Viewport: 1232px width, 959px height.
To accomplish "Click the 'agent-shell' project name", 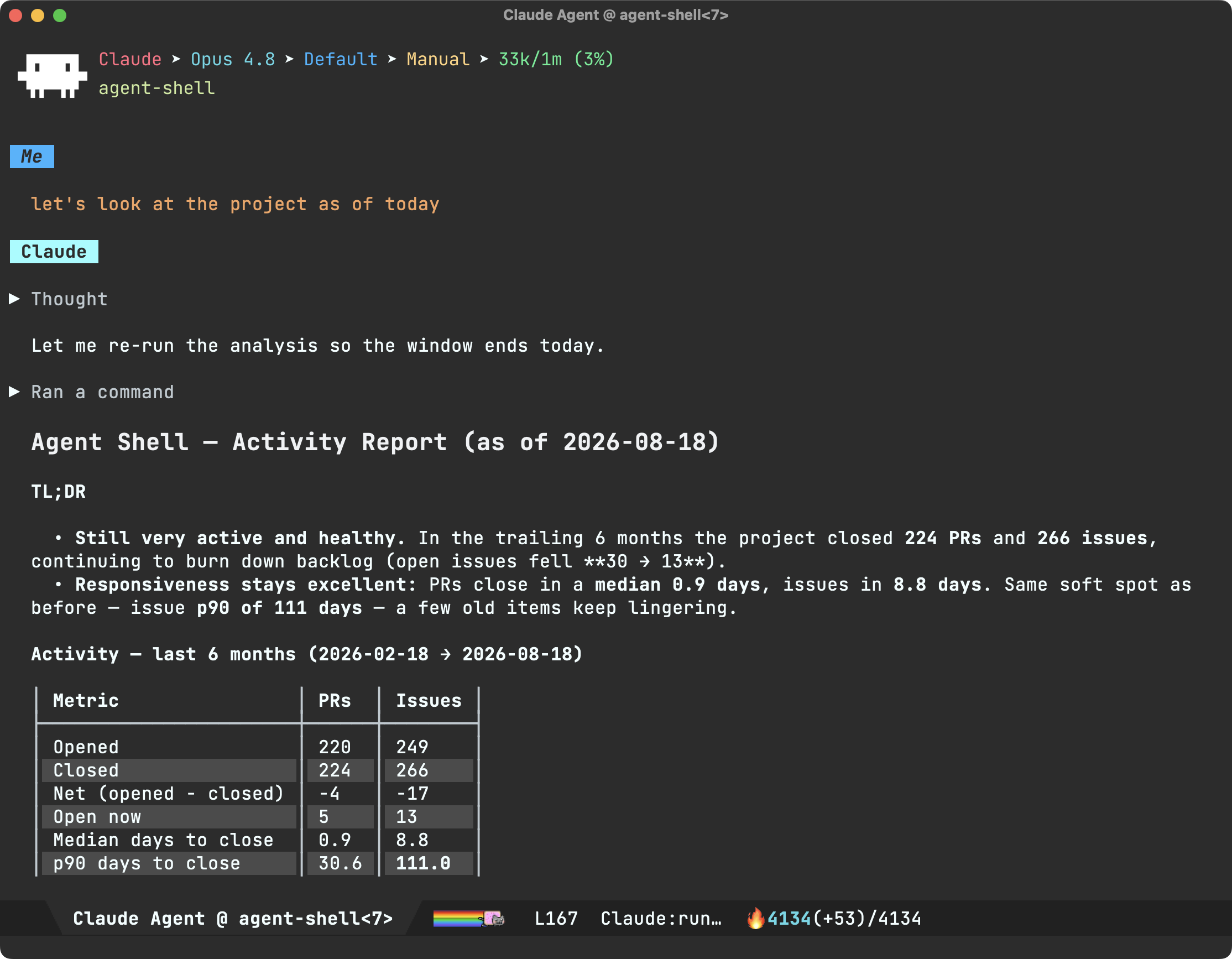I will tap(157, 88).
